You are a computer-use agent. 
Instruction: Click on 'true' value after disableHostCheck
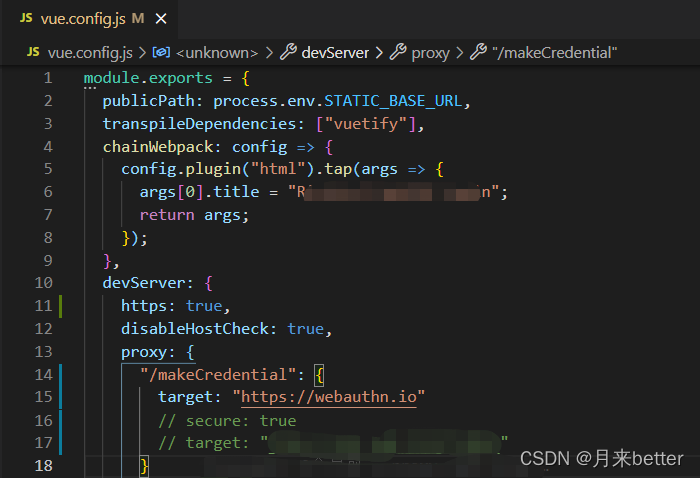[x=306, y=329]
